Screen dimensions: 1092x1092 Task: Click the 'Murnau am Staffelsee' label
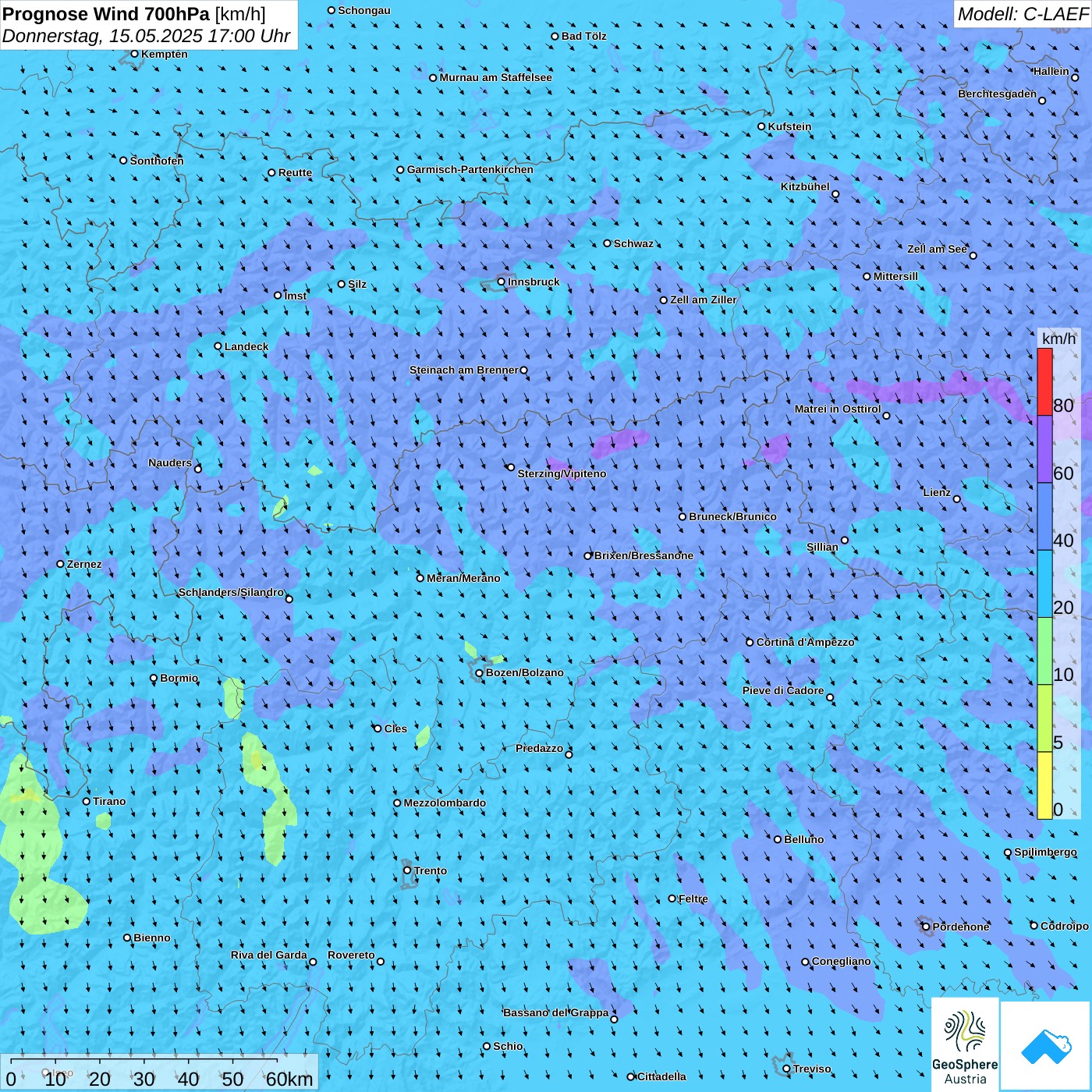[x=496, y=77]
